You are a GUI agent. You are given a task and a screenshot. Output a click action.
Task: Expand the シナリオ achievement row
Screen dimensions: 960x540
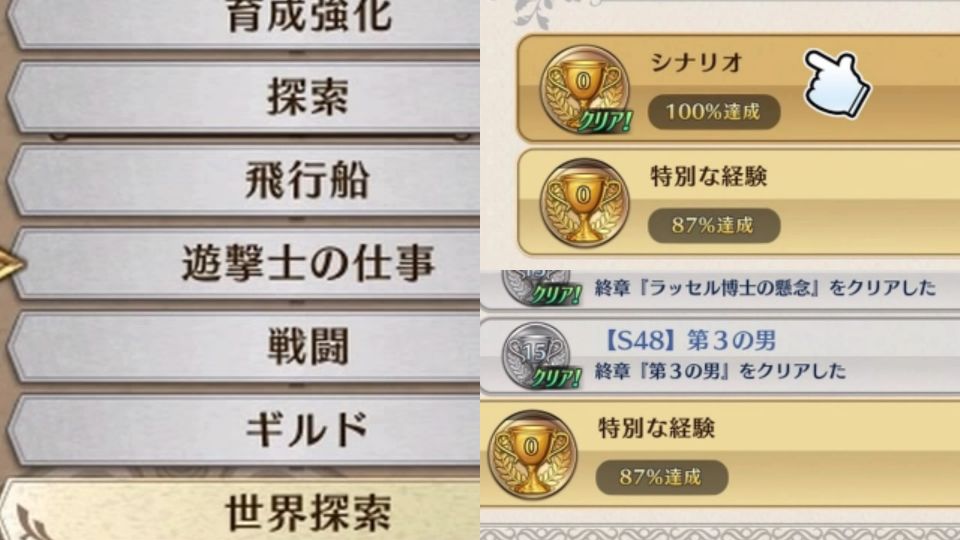point(738,89)
